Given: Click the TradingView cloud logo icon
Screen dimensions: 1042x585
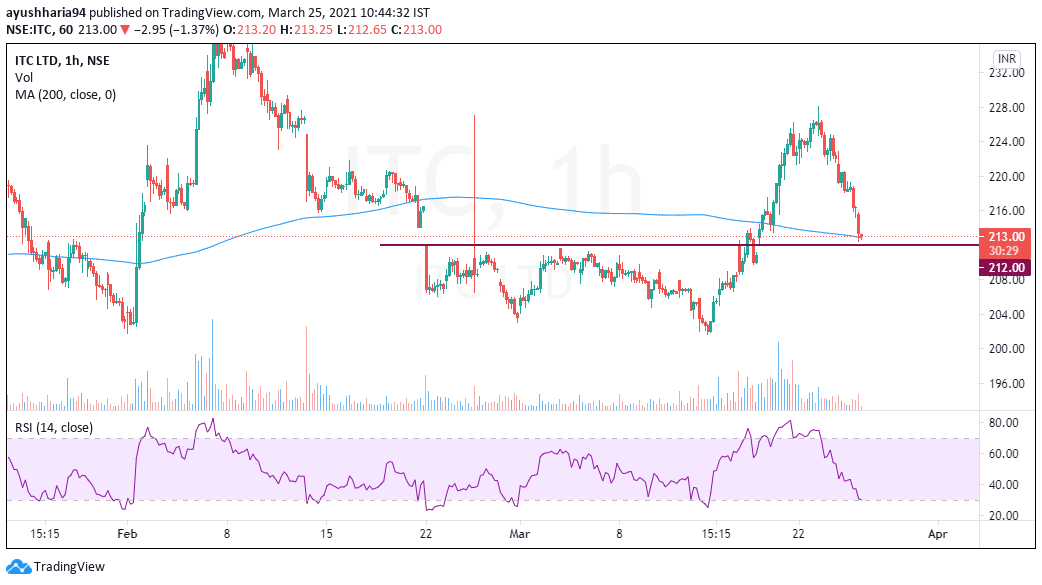Looking at the screenshot, I should click(x=19, y=567).
